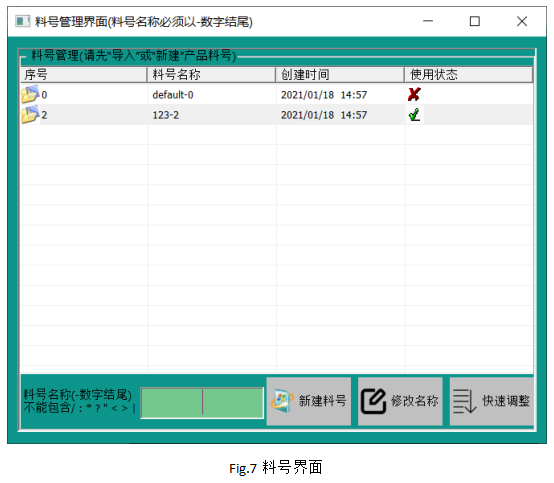Click the folder icon of row 0
The image size is (554, 483).
click(x=30, y=94)
